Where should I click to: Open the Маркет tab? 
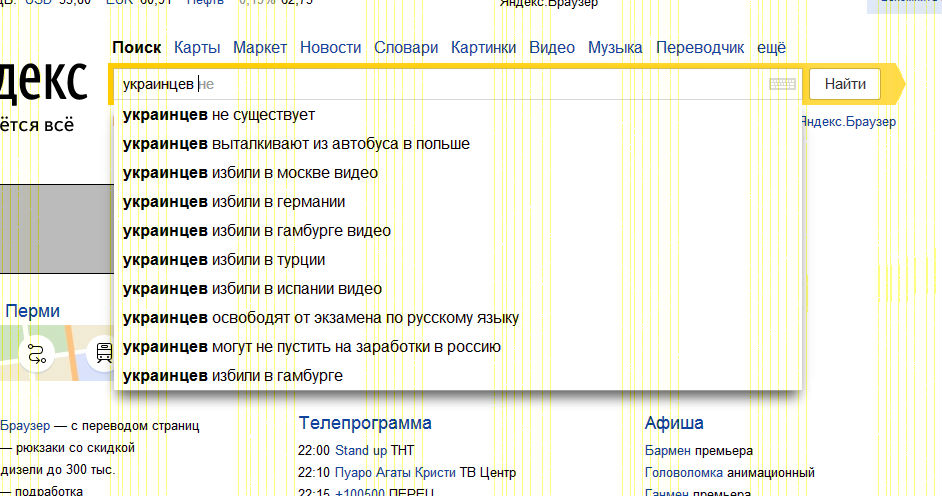(260, 47)
